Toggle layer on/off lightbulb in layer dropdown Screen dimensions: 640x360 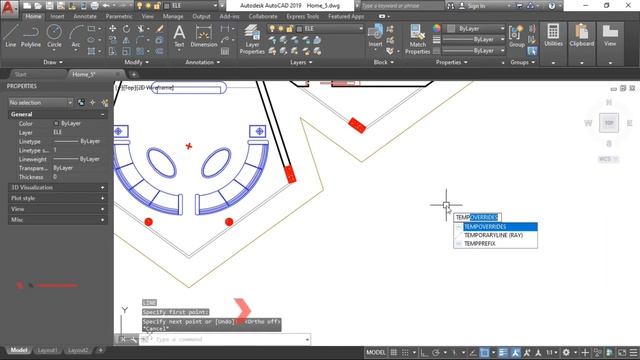[x=272, y=29]
